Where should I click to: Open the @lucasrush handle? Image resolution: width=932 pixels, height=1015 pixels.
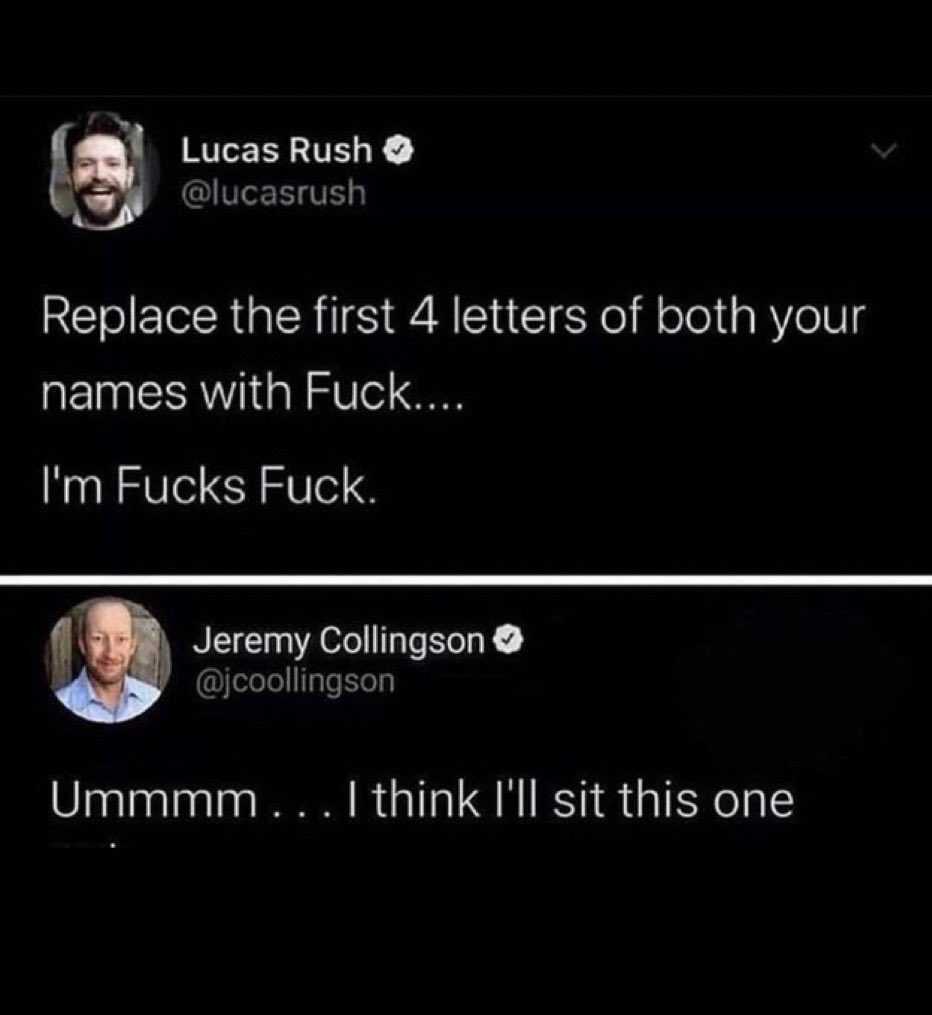tap(274, 193)
